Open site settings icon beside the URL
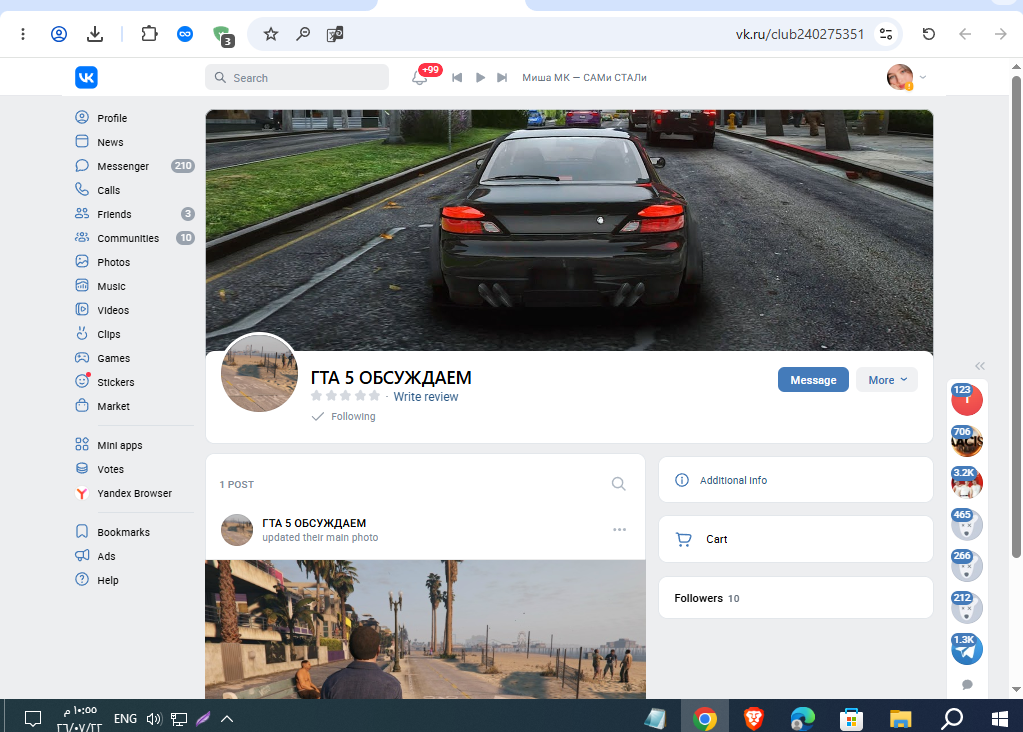1023x732 pixels. pyautogui.click(x=885, y=34)
